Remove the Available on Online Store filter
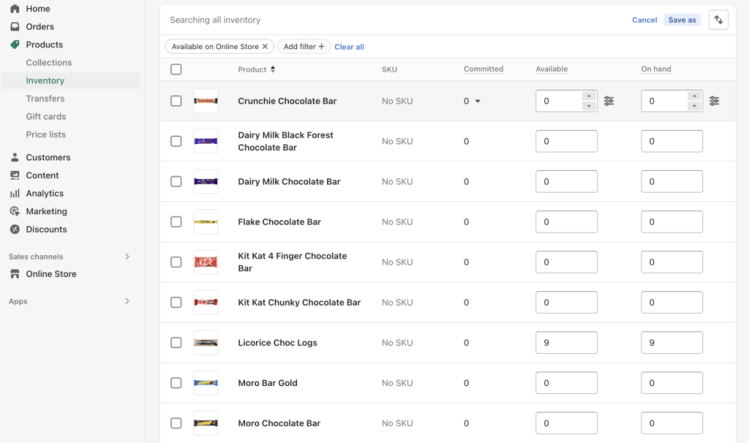The height and width of the screenshot is (443, 749). 265,47
